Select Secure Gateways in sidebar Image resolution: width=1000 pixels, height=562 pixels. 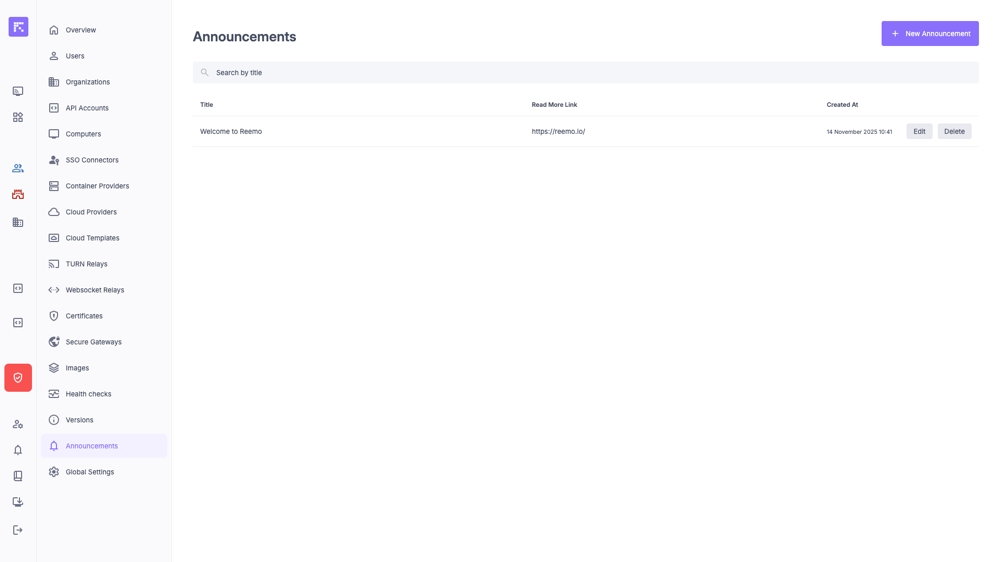(x=93, y=342)
